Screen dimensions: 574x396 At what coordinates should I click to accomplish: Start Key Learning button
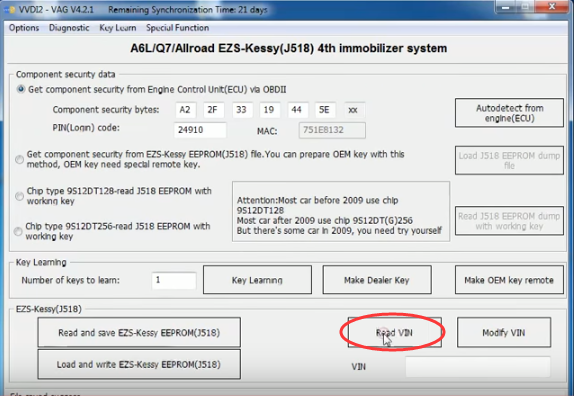[257, 280]
